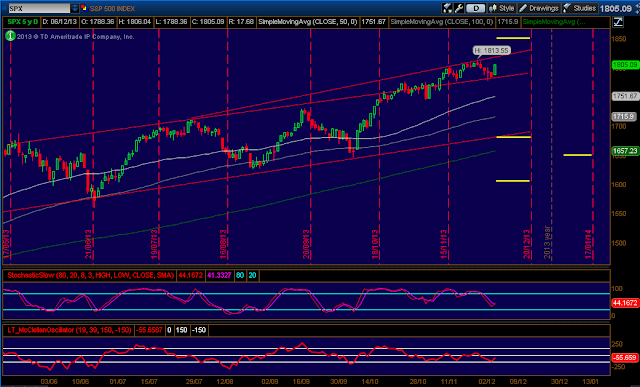The height and width of the screenshot is (387, 640).
Task: Select the 2013 year dashed marker
Action: (x=548, y=242)
